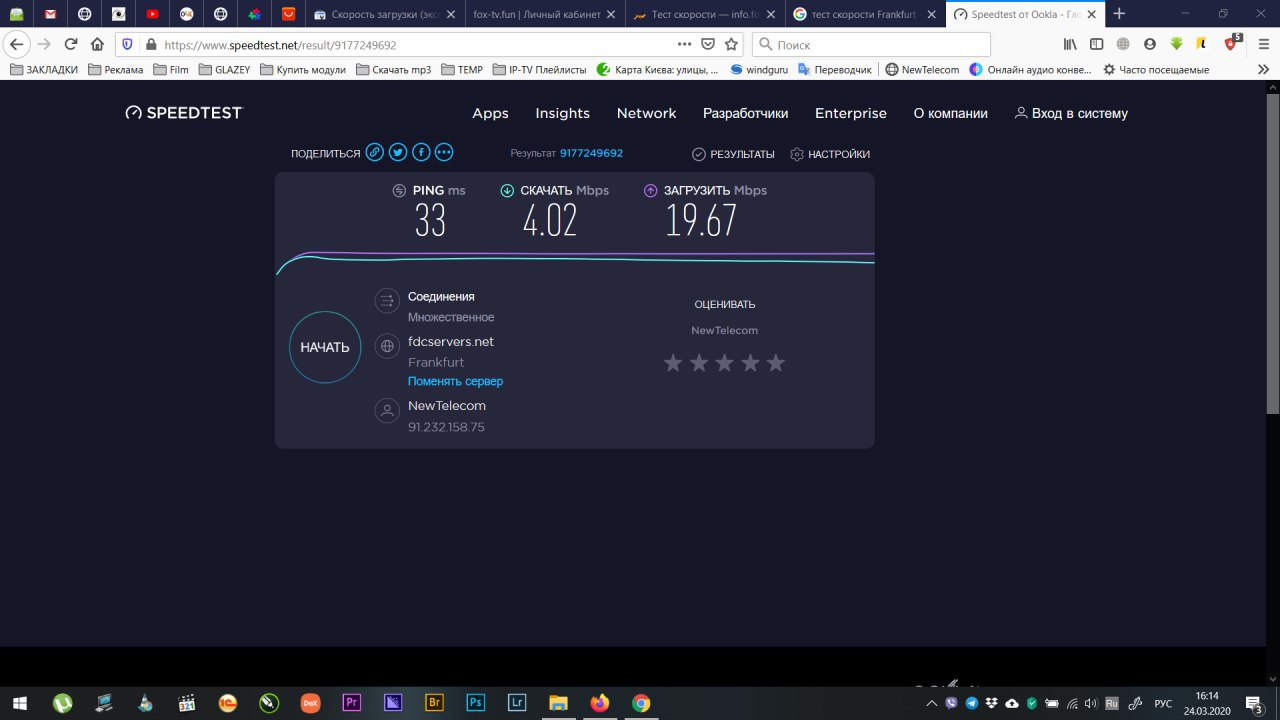The width and height of the screenshot is (1280, 720).
Task: Open the windguru bookmark
Action: (x=759, y=70)
